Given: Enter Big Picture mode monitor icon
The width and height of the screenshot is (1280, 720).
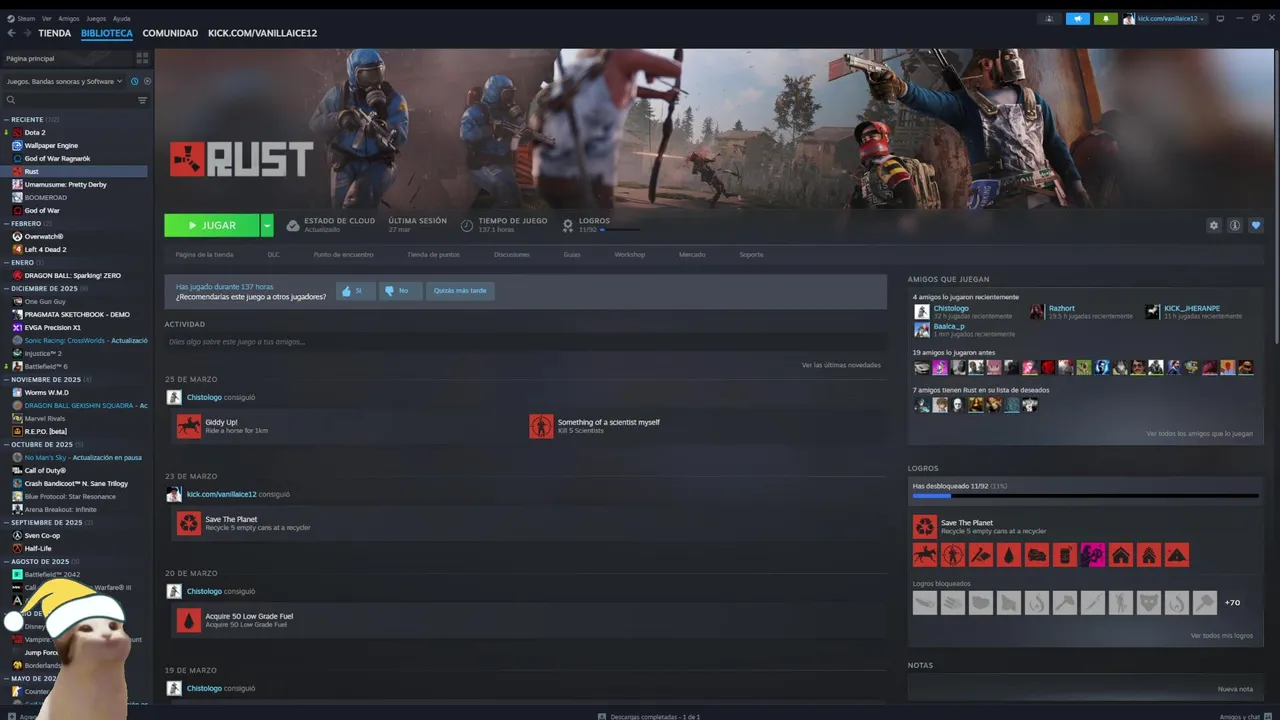Looking at the screenshot, I should [1220, 18].
